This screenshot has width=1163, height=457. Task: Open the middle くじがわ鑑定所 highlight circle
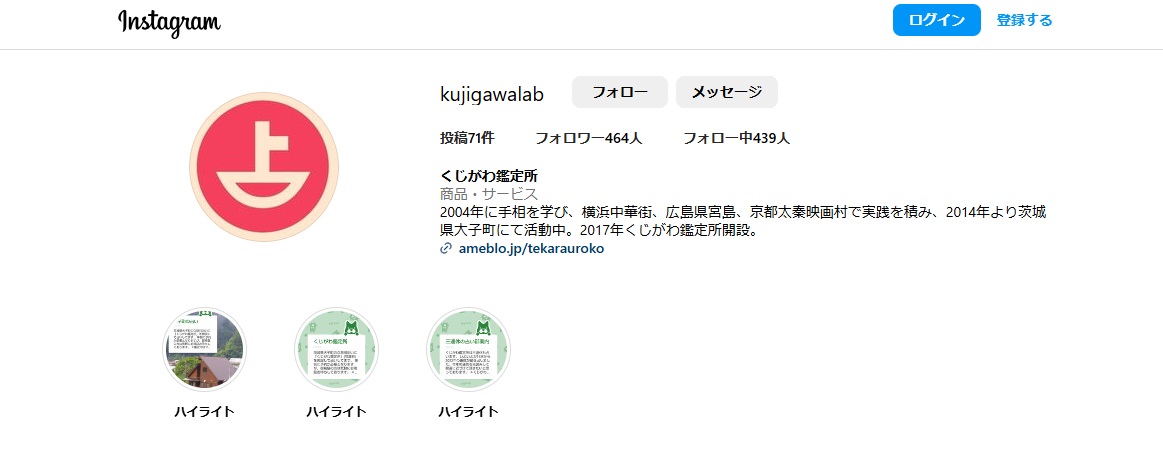click(x=336, y=349)
